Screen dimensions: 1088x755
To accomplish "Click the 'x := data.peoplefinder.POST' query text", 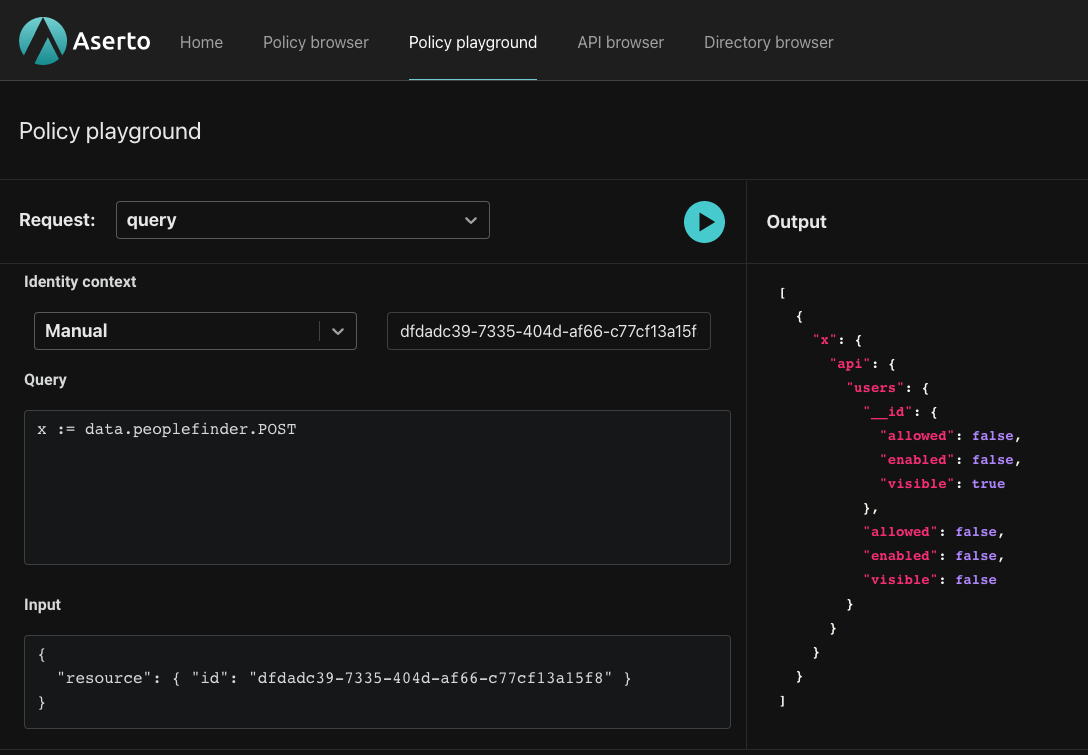I will tap(167, 430).
